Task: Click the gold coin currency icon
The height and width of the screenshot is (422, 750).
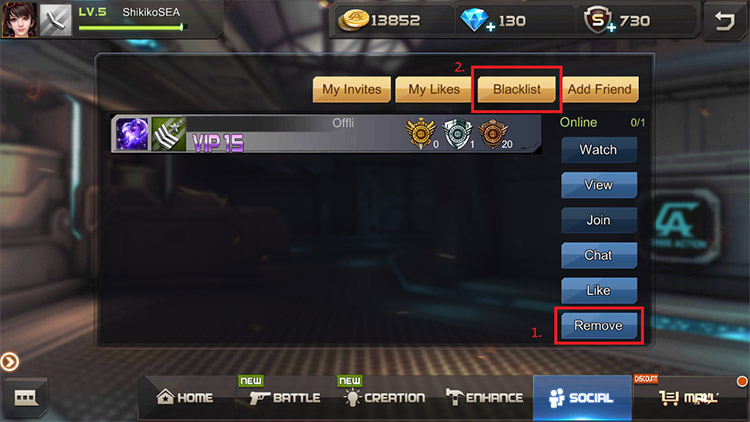Action: (x=353, y=20)
